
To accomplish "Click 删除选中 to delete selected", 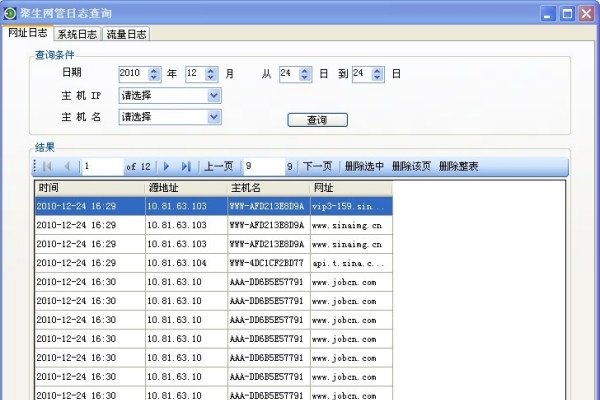I will pyautogui.click(x=364, y=166).
